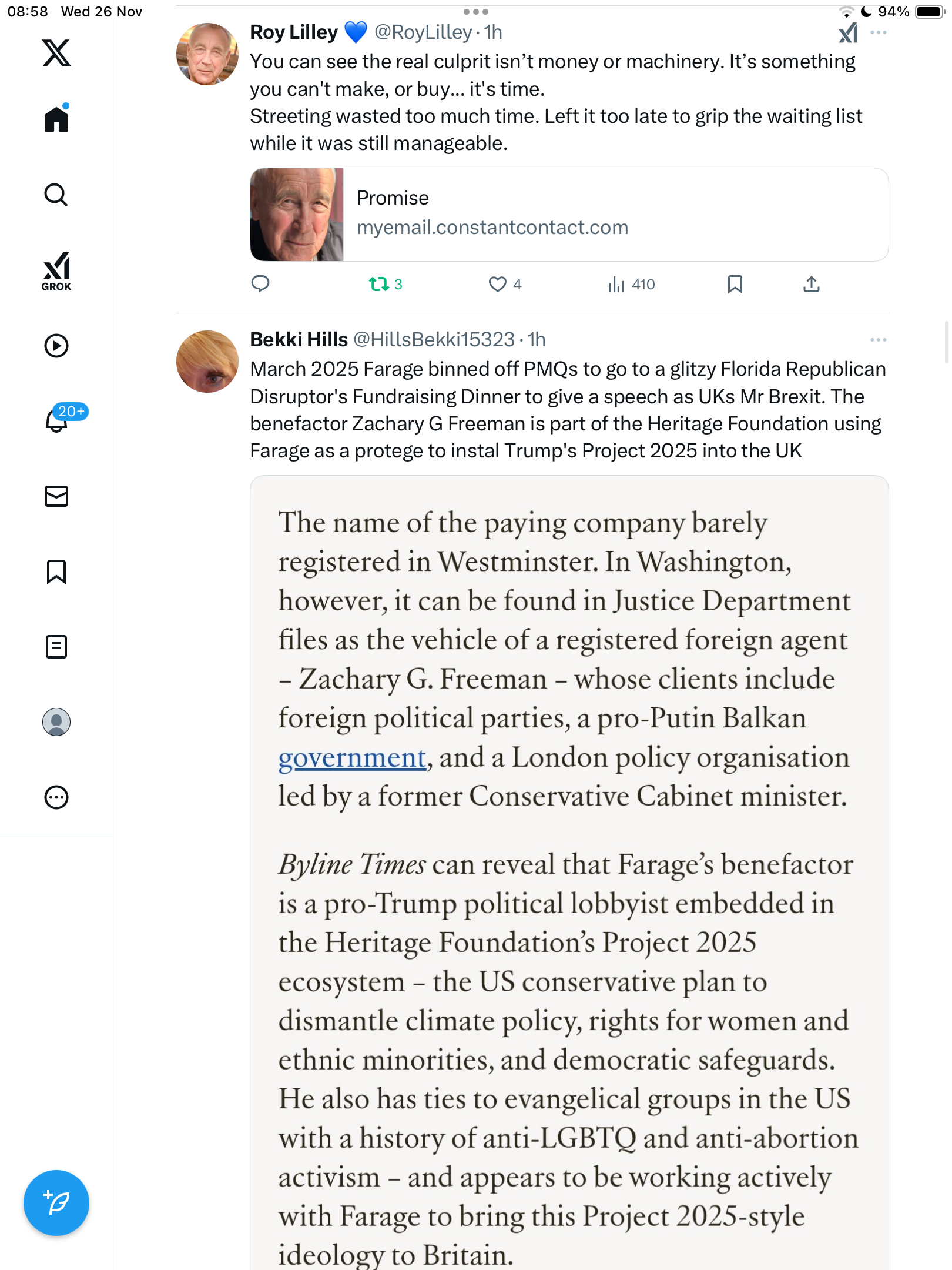Open the Notifications bell
952x1270 pixels.
click(x=56, y=420)
